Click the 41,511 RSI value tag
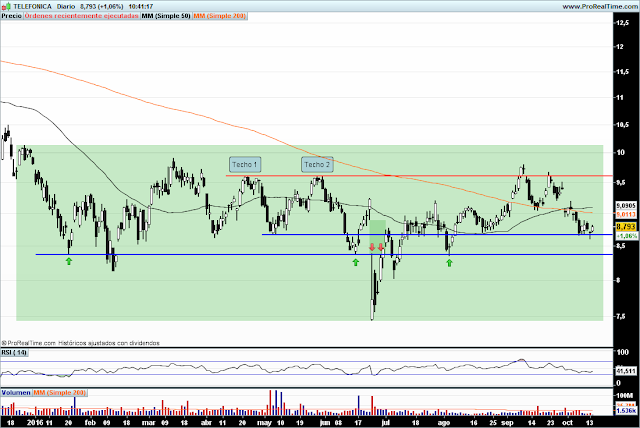The width and height of the screenshot is (640, 428). point(626,371)
